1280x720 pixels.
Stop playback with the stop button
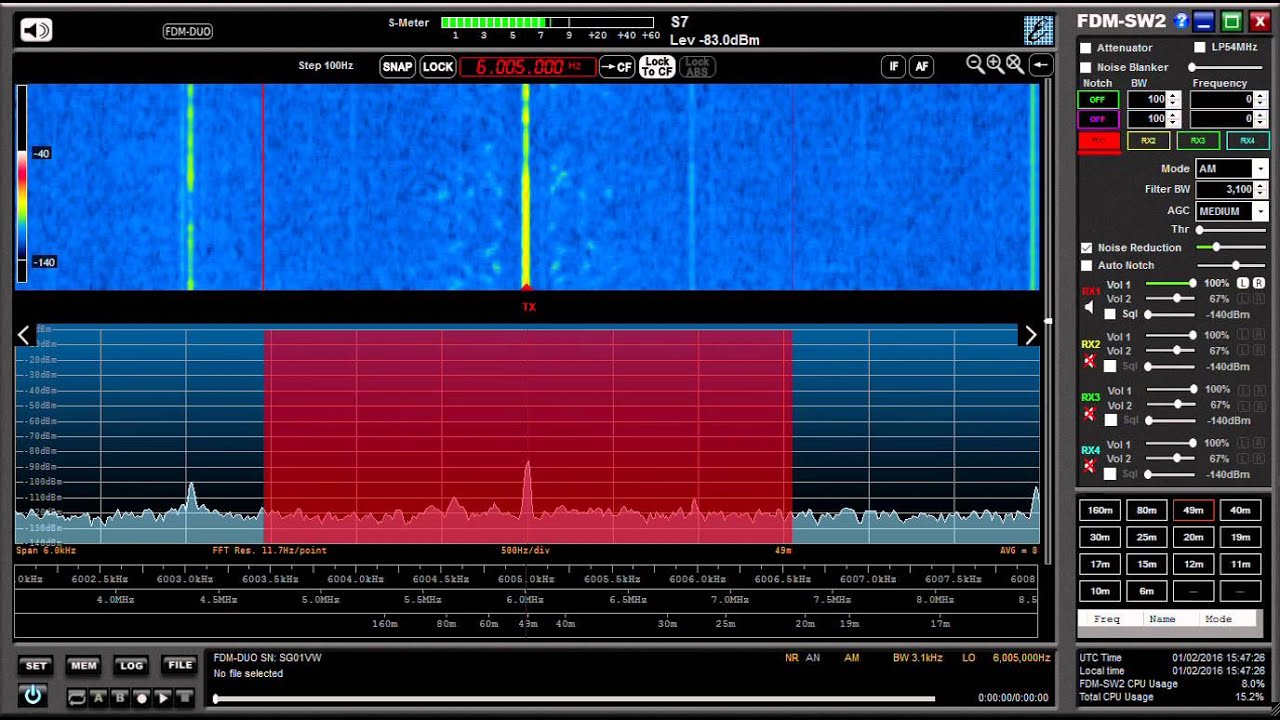184,697
